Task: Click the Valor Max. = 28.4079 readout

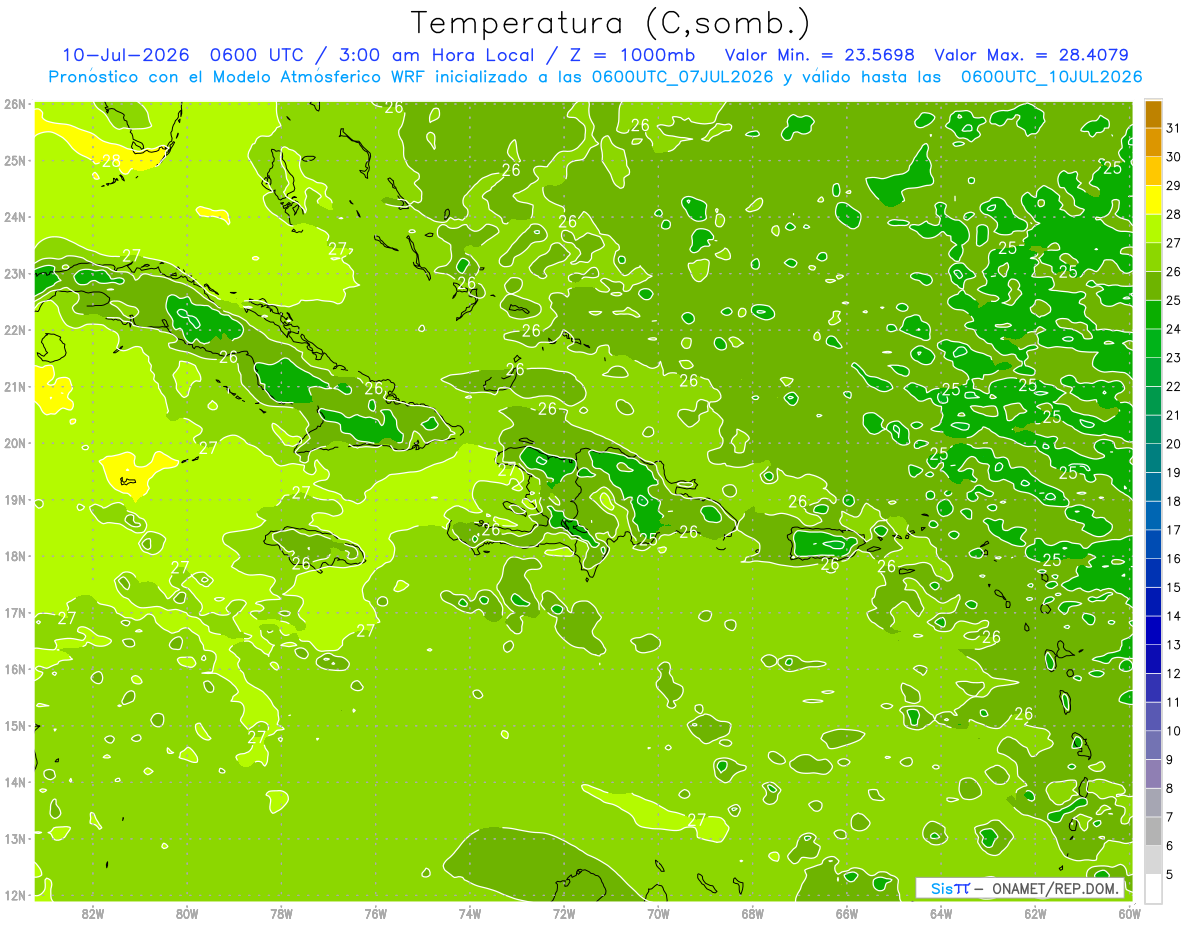Action: (x=1031, y=55)
